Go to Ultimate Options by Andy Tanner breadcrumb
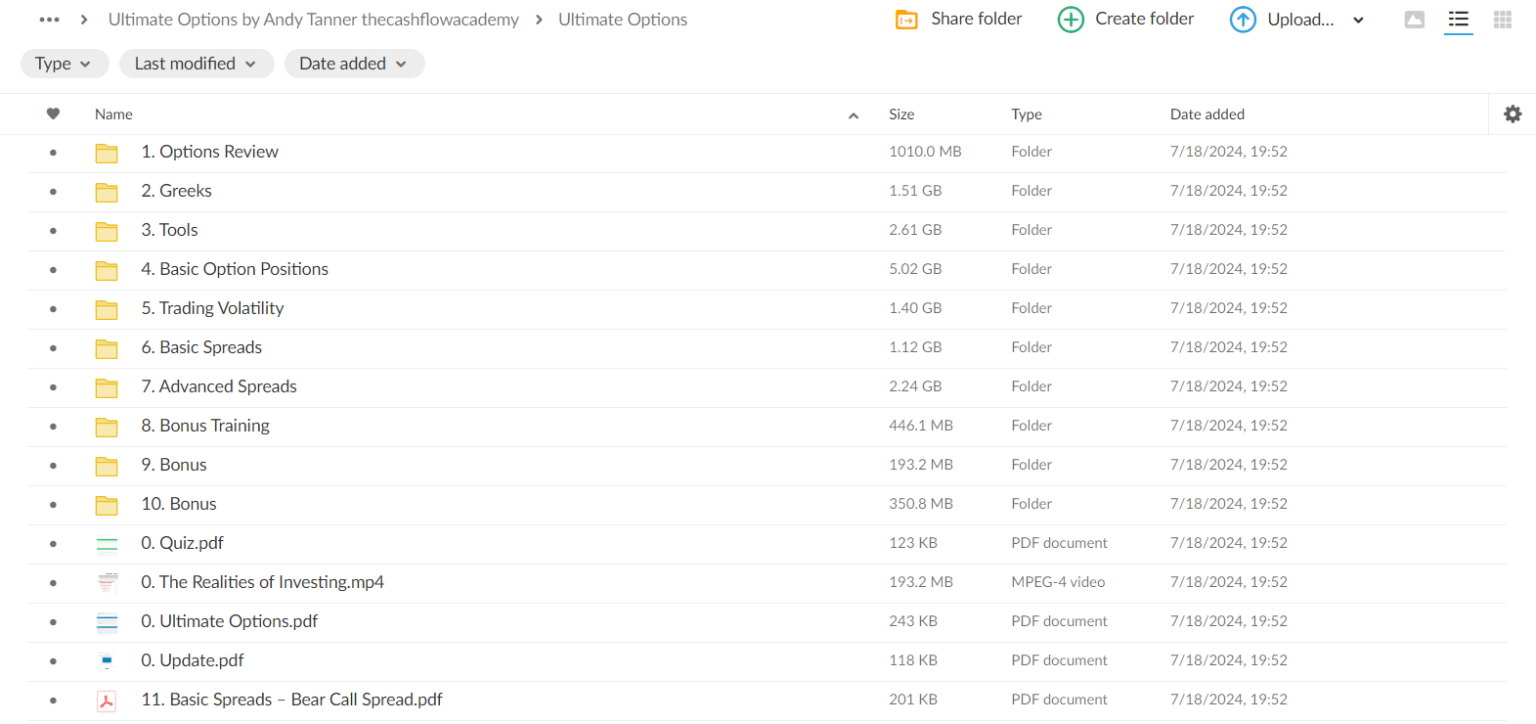The width and height of the screenshot is (1536, 724). point(313,20)
